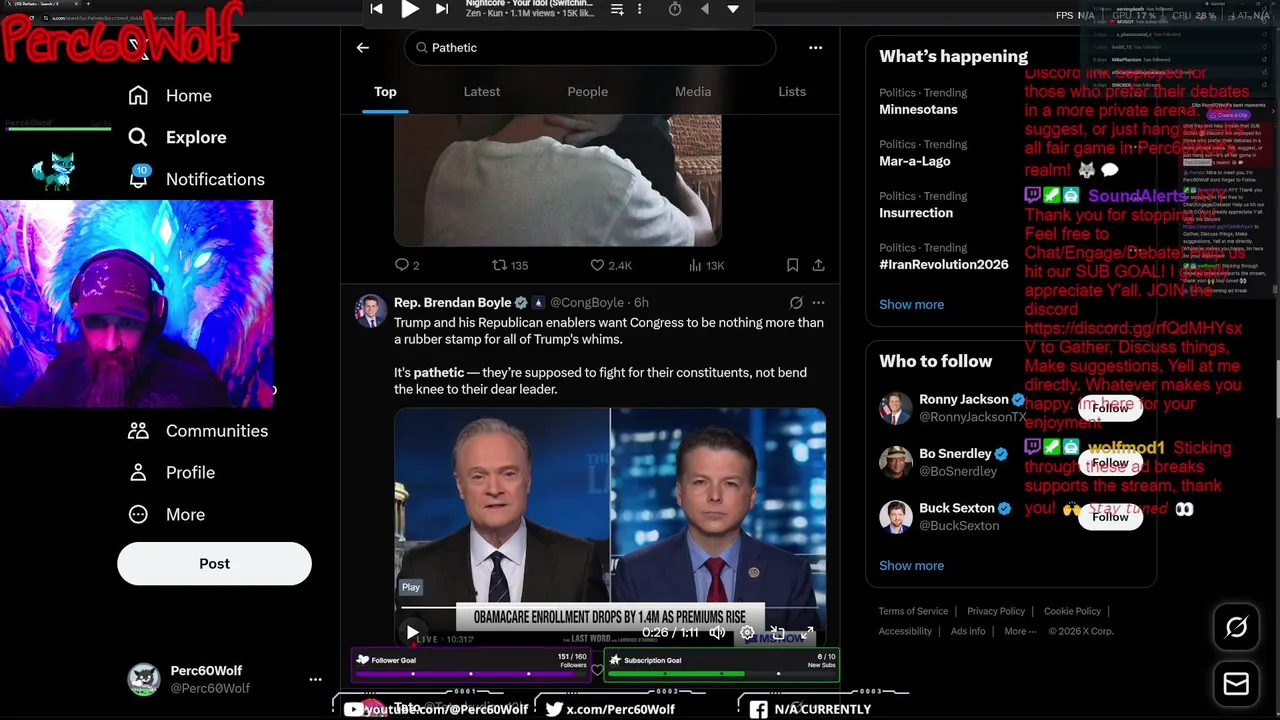
Task: Follow Bo Snerdley
Action: [1110, 463]
